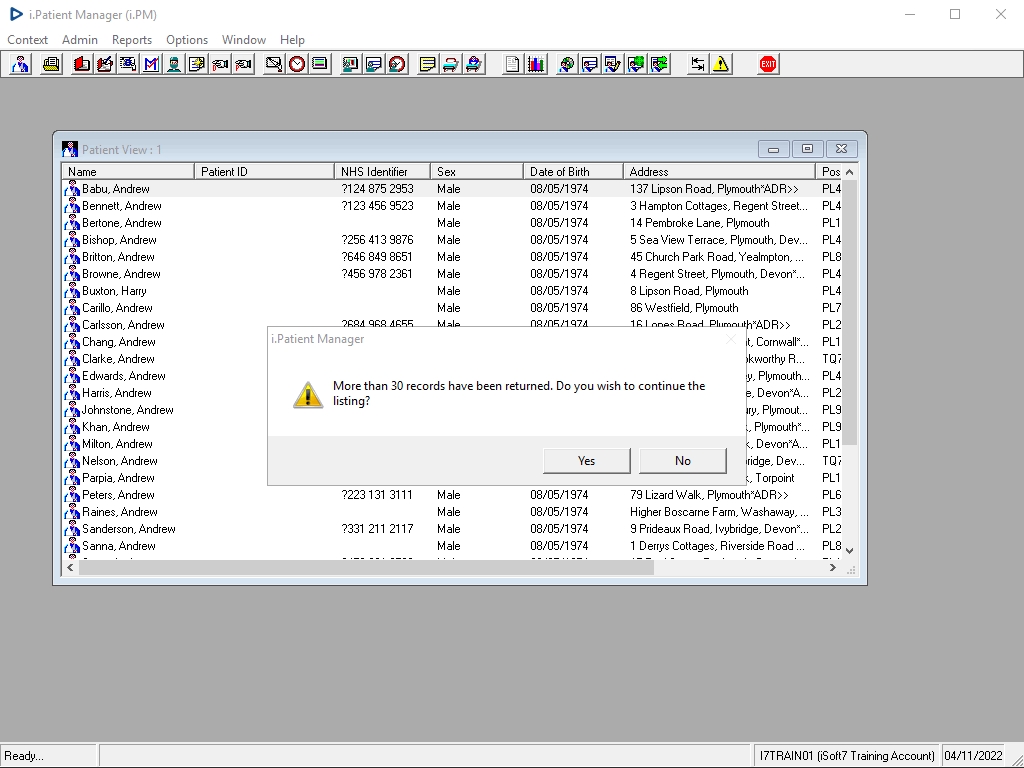This screenshot has height=768, width=1024.
Task: Click the blue M toolbar icon
Action: click(x=151, y=64)
